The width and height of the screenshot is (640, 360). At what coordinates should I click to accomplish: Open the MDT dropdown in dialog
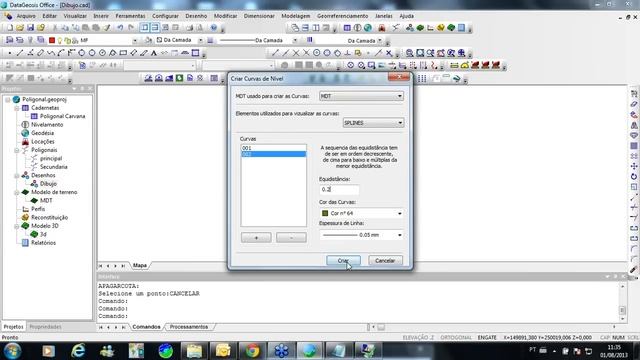click(361, 96)
